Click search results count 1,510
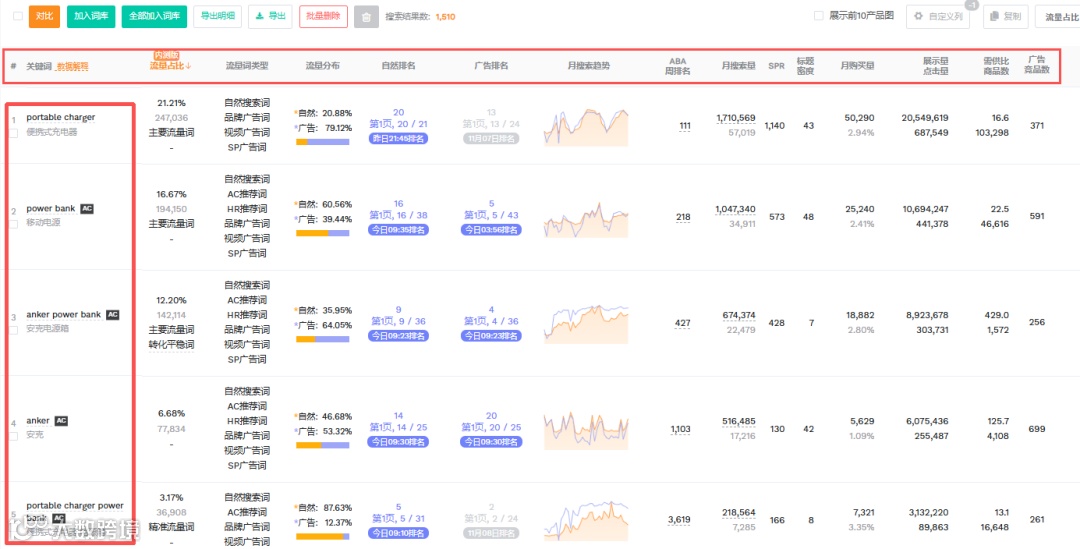1080x549 pixels. 445,17
